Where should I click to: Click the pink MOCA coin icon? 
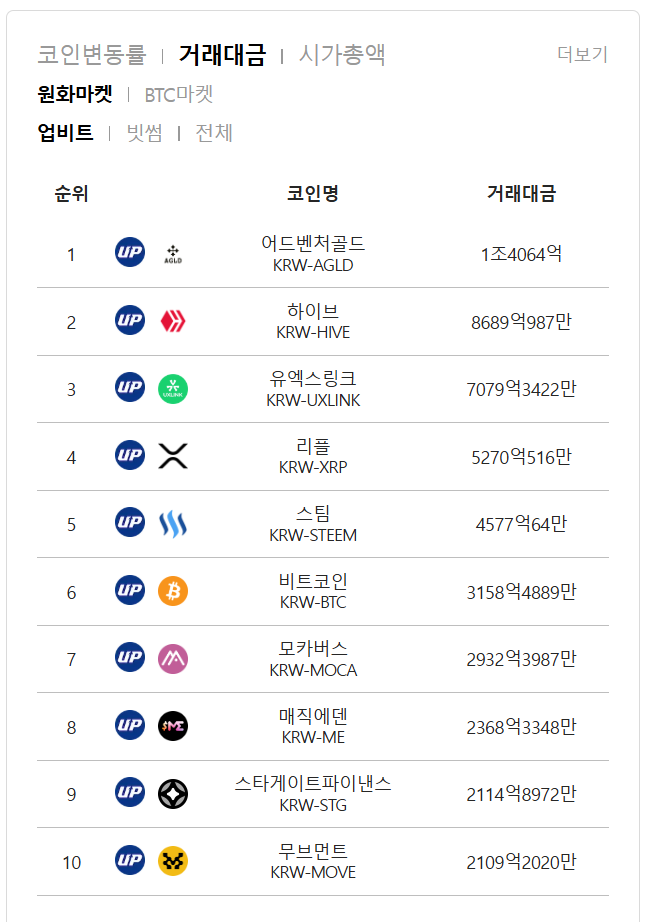coord(173,659)
